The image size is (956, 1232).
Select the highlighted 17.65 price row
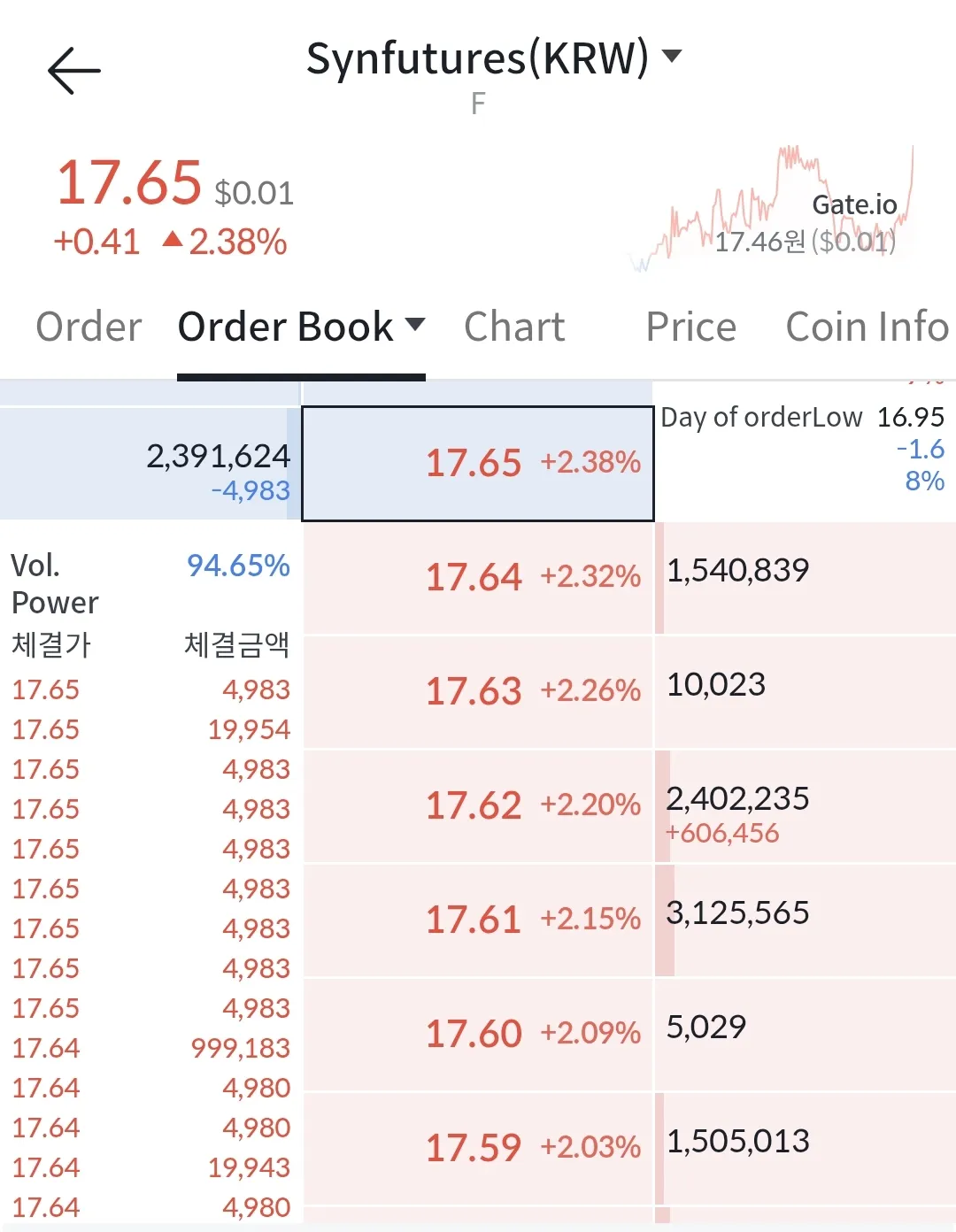pos(478,463)
